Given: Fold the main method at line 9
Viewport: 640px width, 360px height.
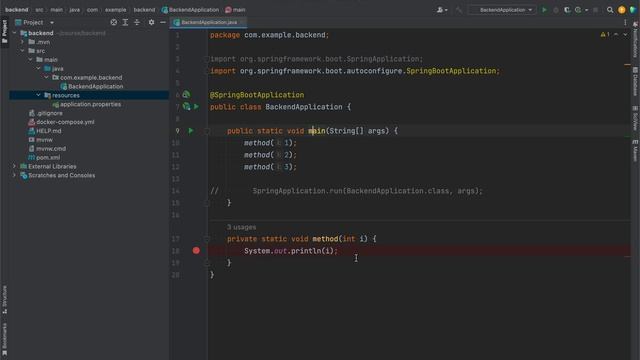Looking at the screenshot, I should click(x=207, y=131).
